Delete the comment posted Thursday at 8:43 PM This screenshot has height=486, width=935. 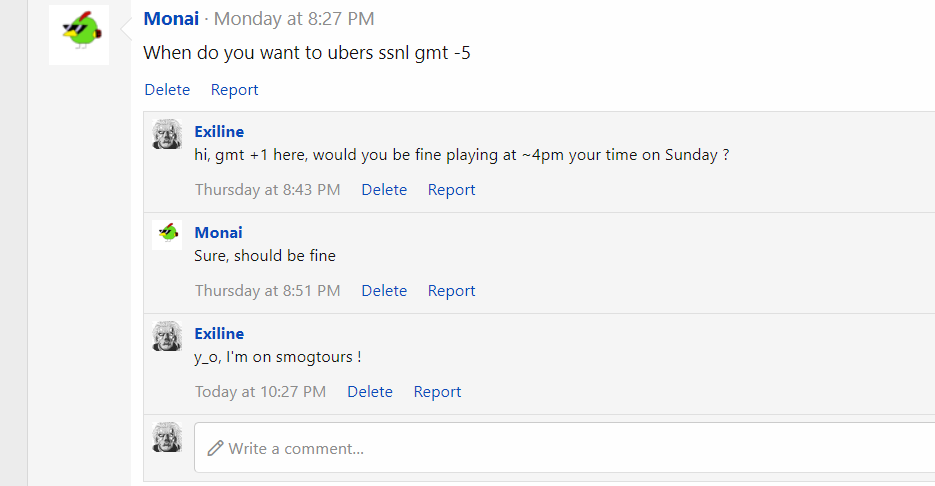(384, 190)
